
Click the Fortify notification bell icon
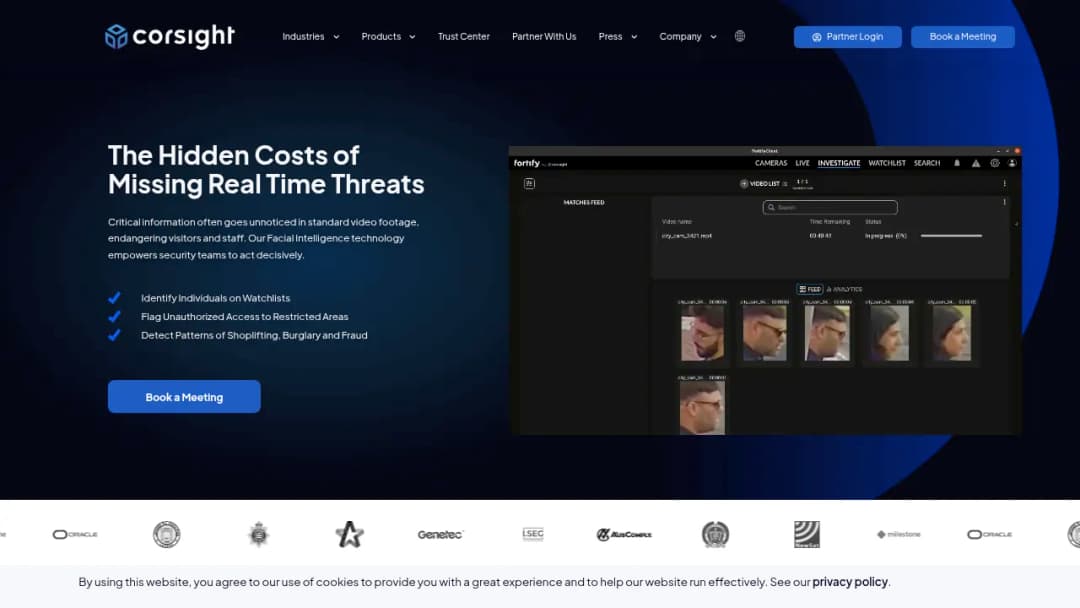[957, 163]
